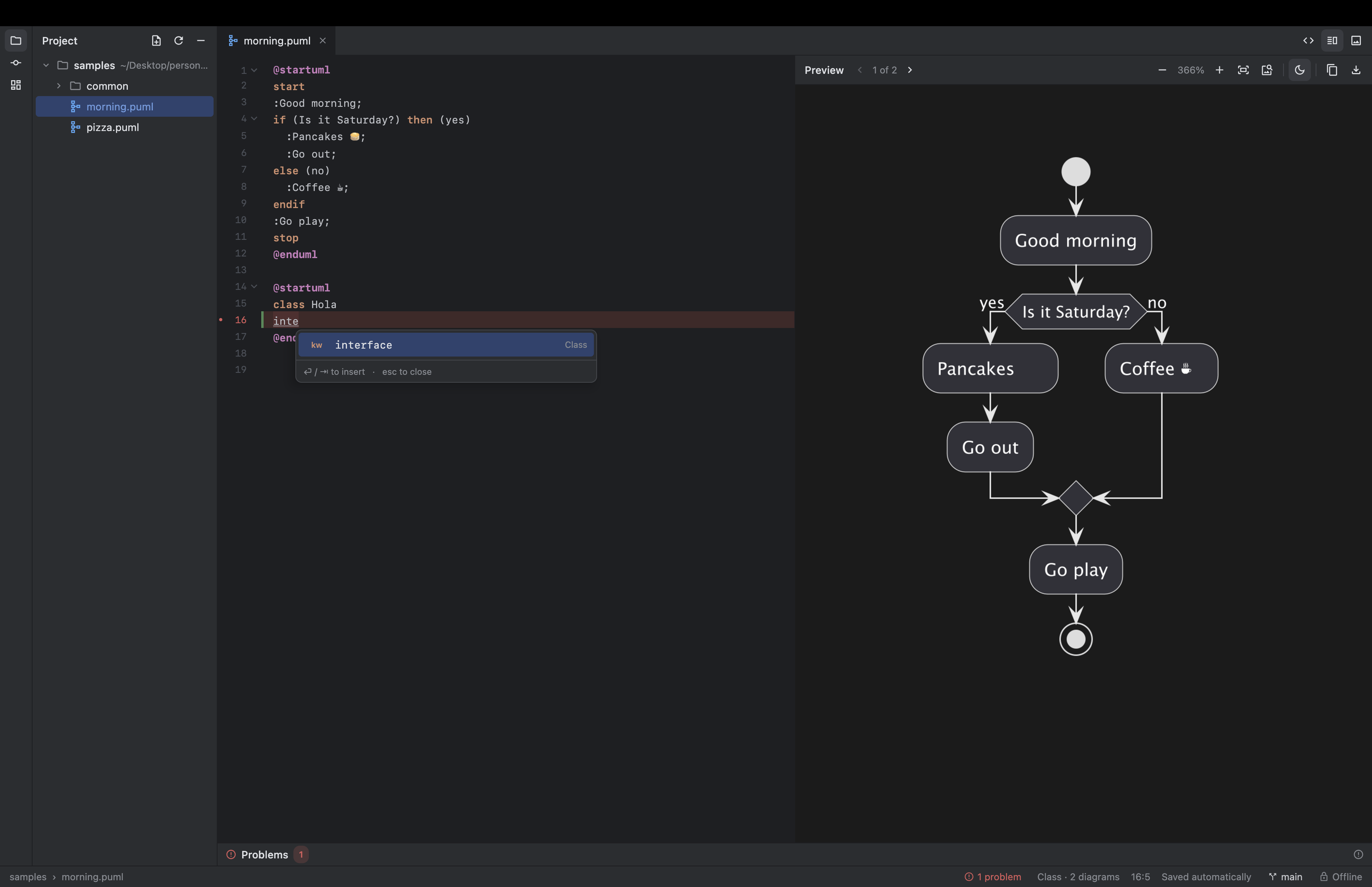Select the common folder row
Screen dimensions: 1372x887
[x=124, y=86]
